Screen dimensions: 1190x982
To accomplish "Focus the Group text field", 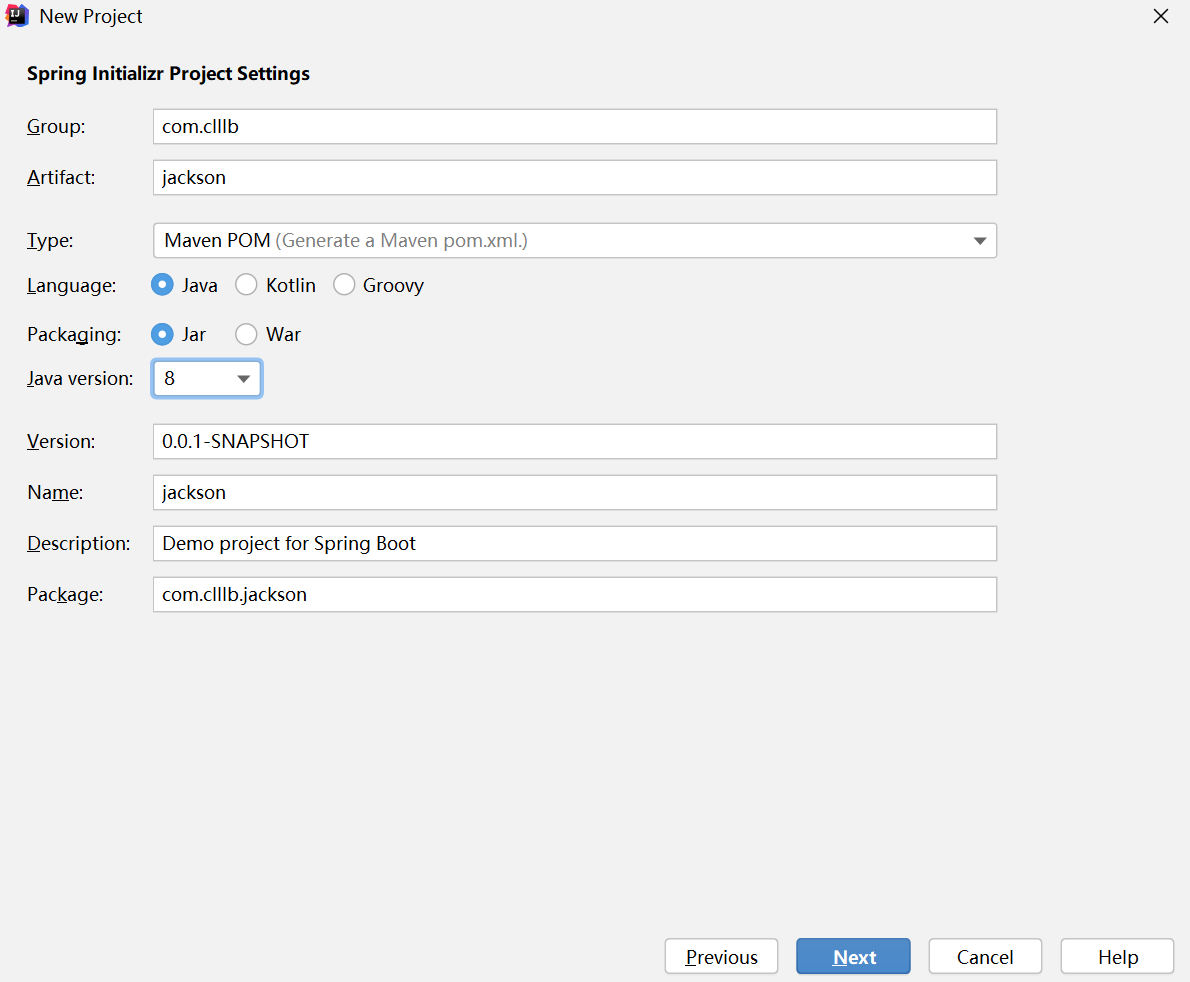I will point(574,127).
